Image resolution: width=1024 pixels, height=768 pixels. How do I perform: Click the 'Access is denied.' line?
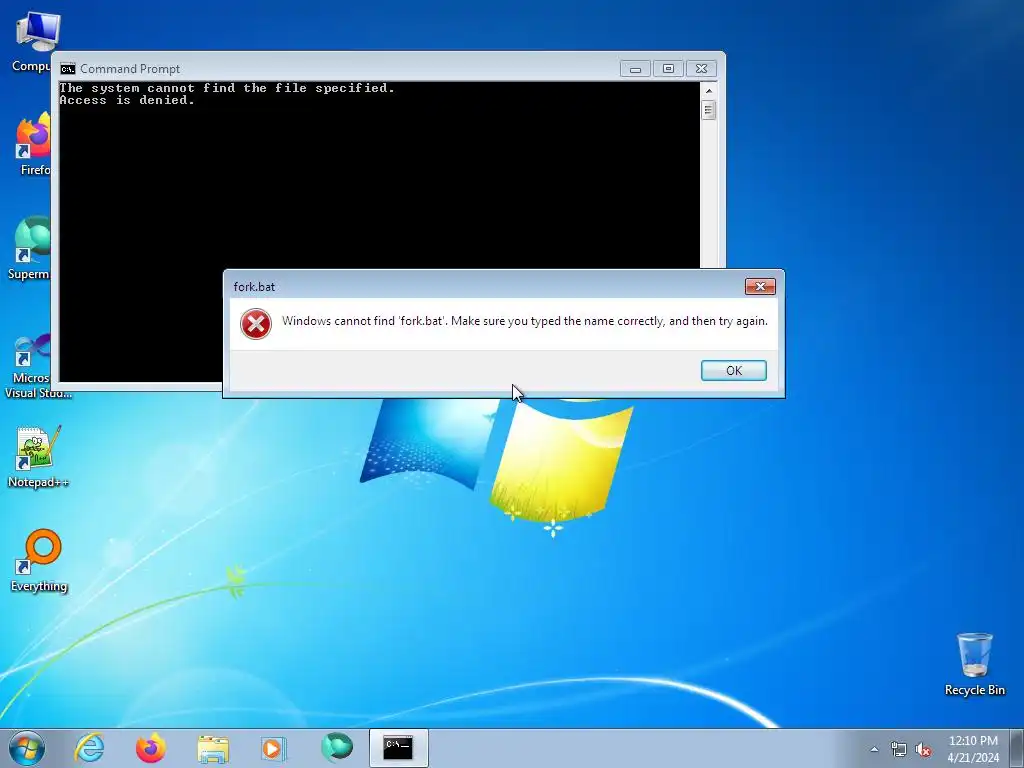127,100
